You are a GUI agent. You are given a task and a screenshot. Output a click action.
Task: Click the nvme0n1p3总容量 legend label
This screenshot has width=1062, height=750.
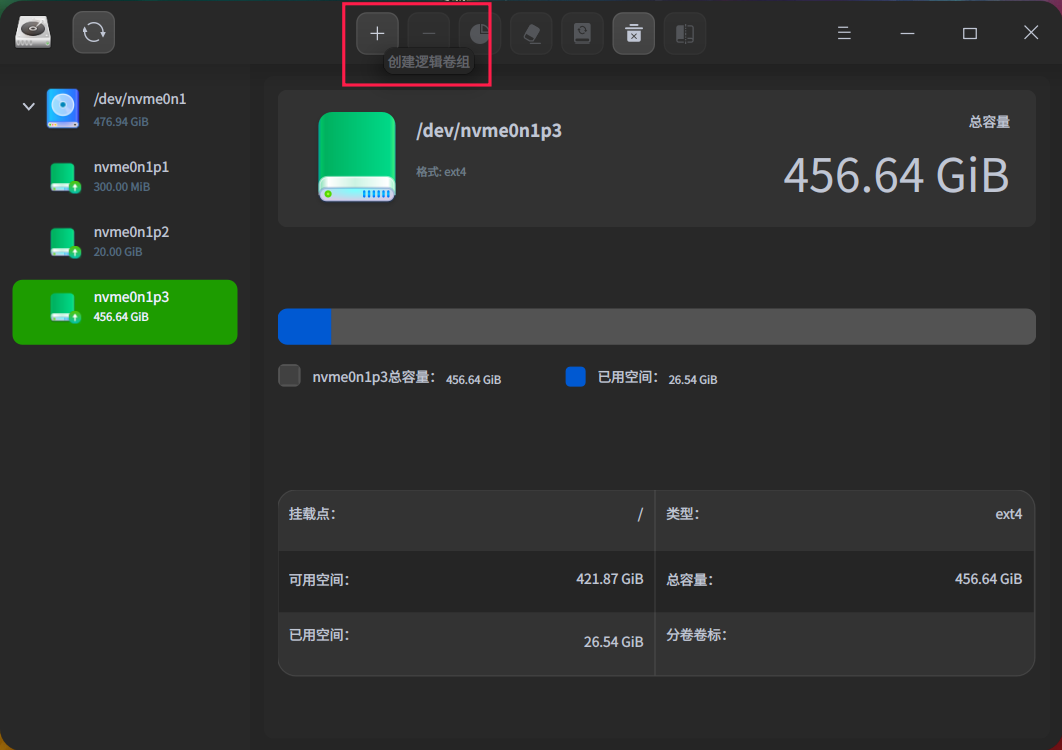tap(374, 377)
